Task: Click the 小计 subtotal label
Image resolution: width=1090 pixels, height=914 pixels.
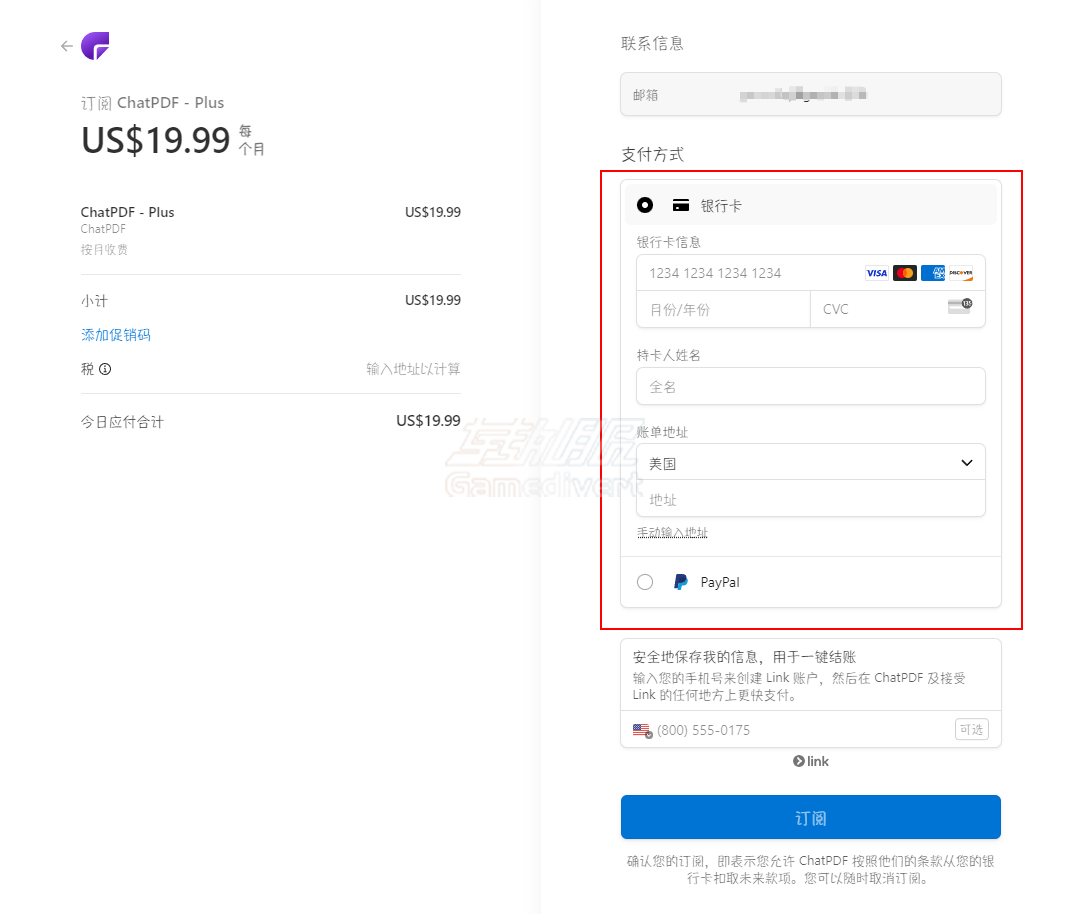Action: click(95, 301)
